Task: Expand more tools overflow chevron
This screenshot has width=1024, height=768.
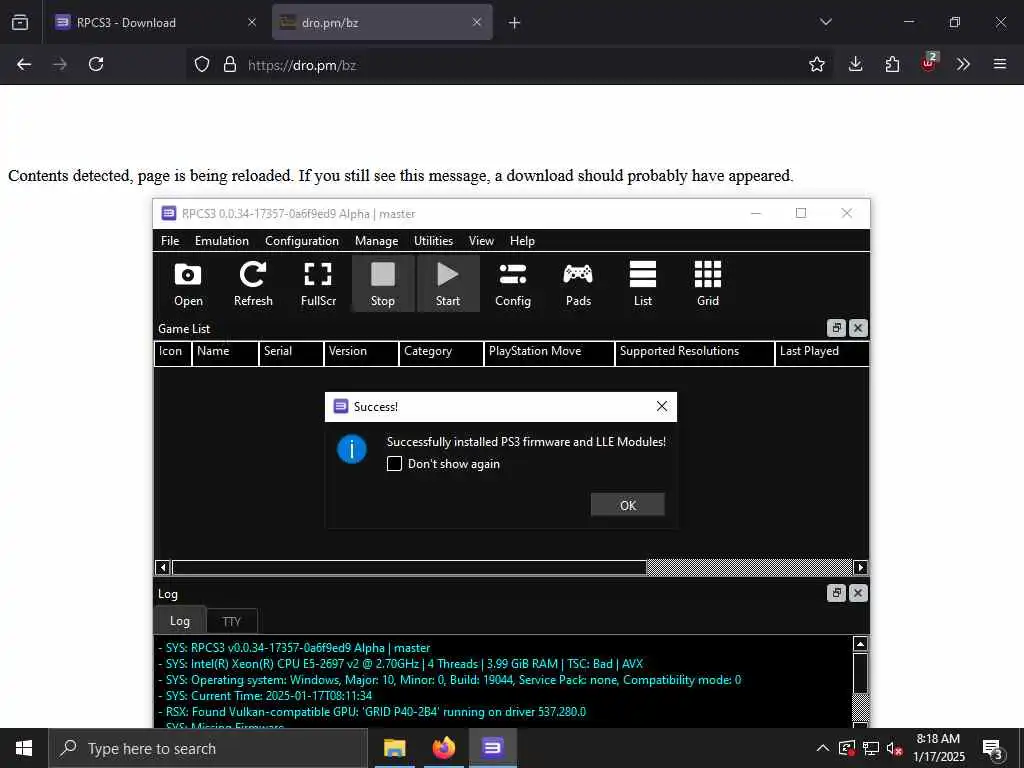Action: (x=963, y=64)
